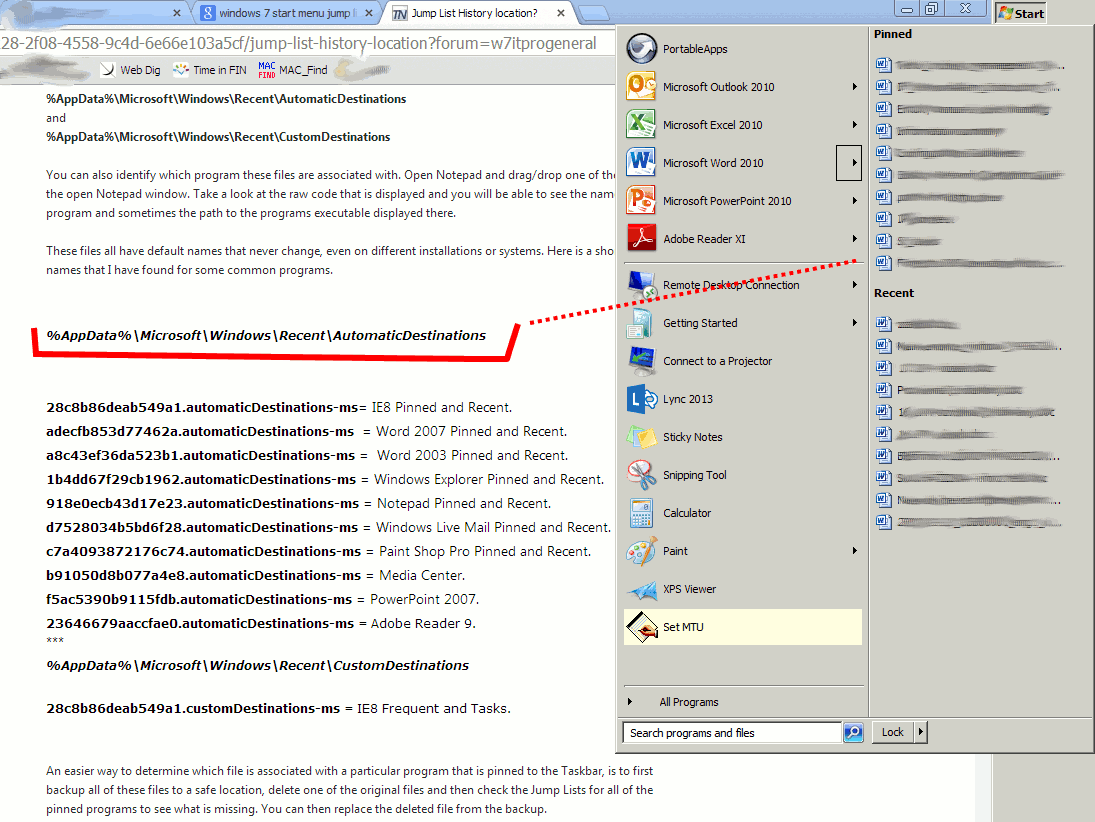Click the italic Recent\CustomDestinations heading
1095x822 pixels.
258,666
